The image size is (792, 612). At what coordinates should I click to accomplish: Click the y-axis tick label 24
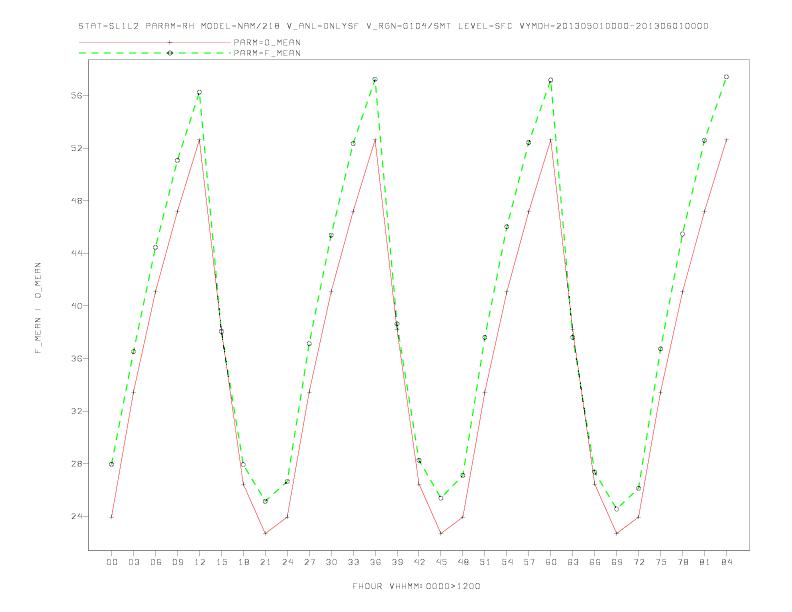coord(76,516)
